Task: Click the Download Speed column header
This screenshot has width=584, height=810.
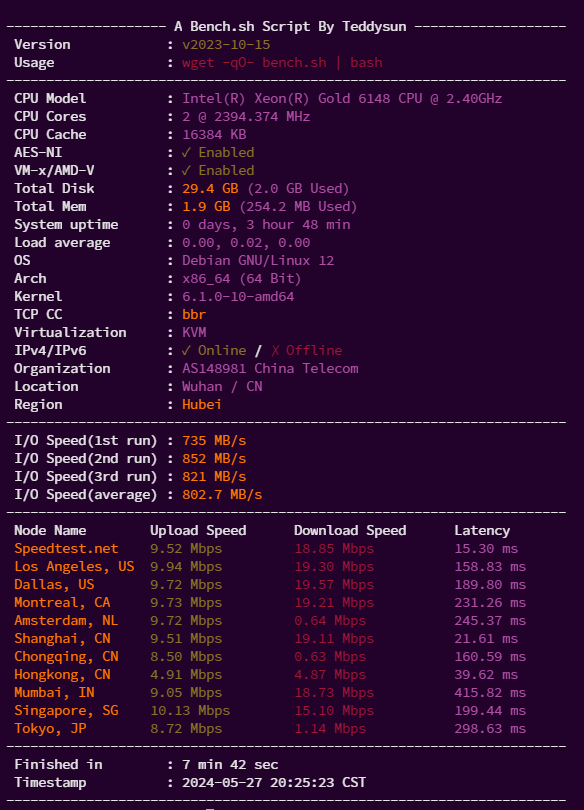Action: coord(350,531)
